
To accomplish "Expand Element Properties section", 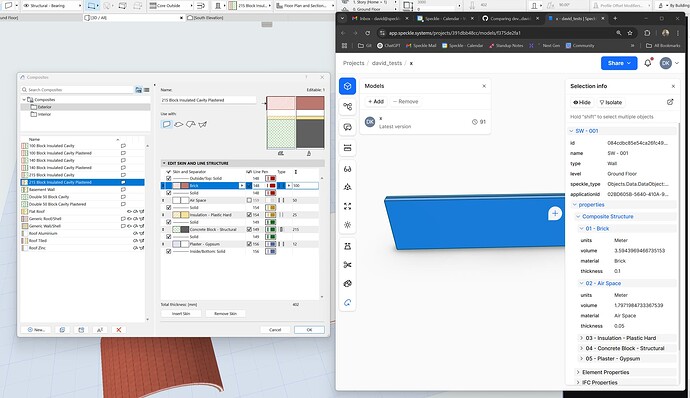I will [606, 372].
